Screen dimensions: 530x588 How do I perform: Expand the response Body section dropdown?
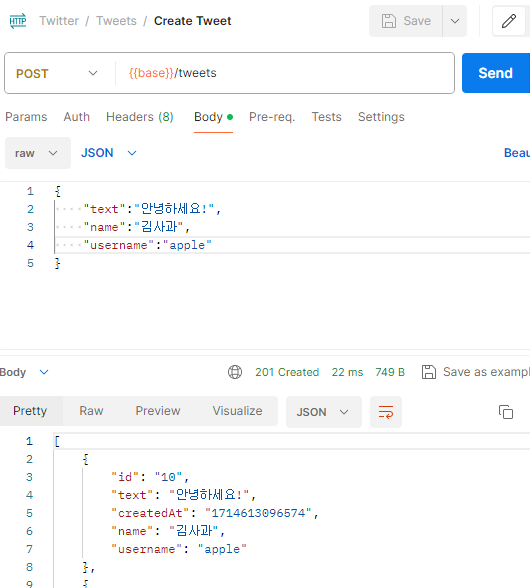point(44,372)
